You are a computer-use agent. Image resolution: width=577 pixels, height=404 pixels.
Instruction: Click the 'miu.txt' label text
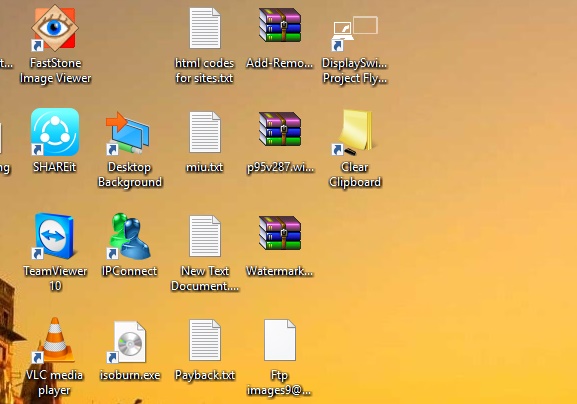tap(205, 167)
